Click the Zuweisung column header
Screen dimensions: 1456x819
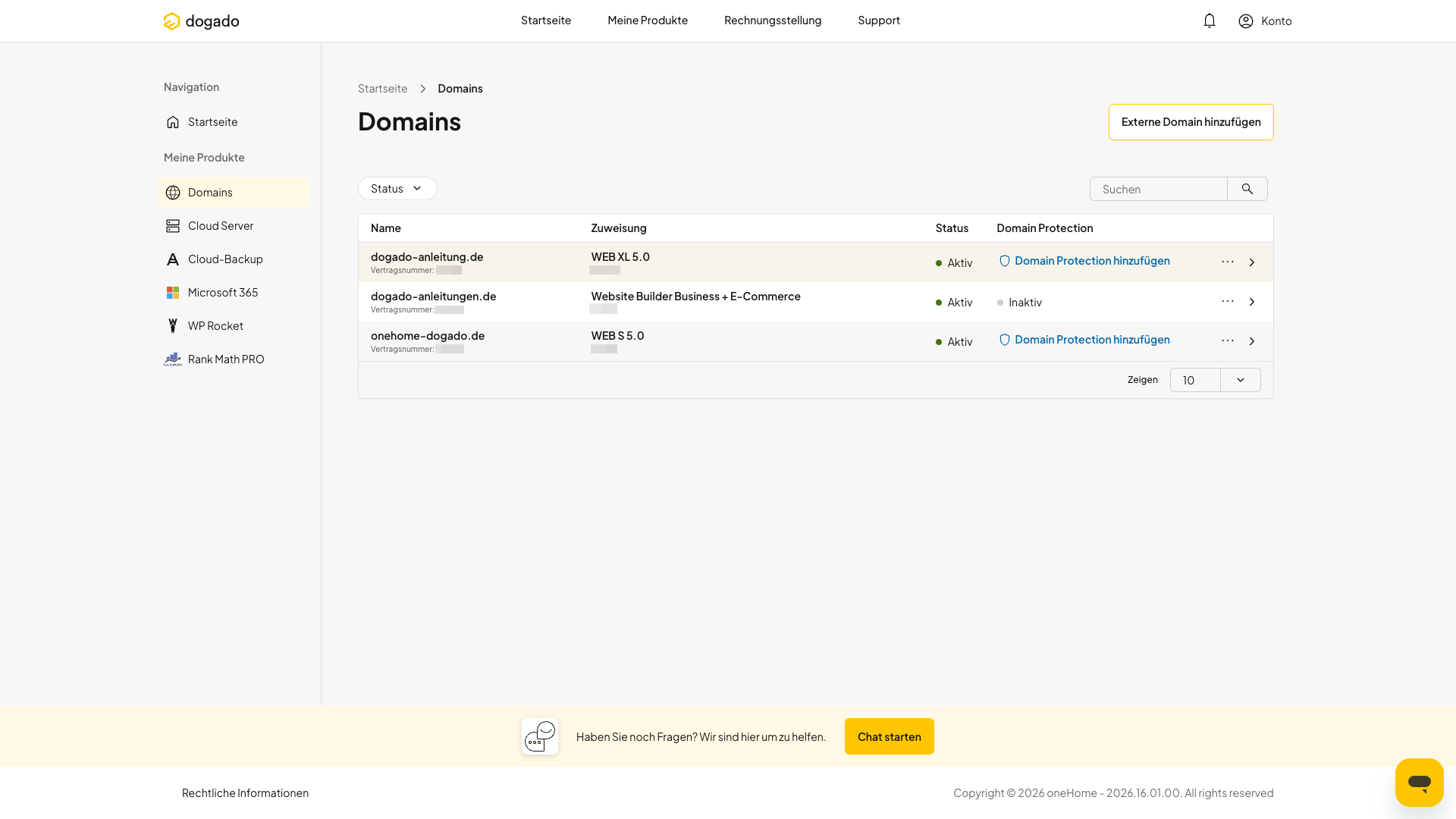tap(619, 228)
